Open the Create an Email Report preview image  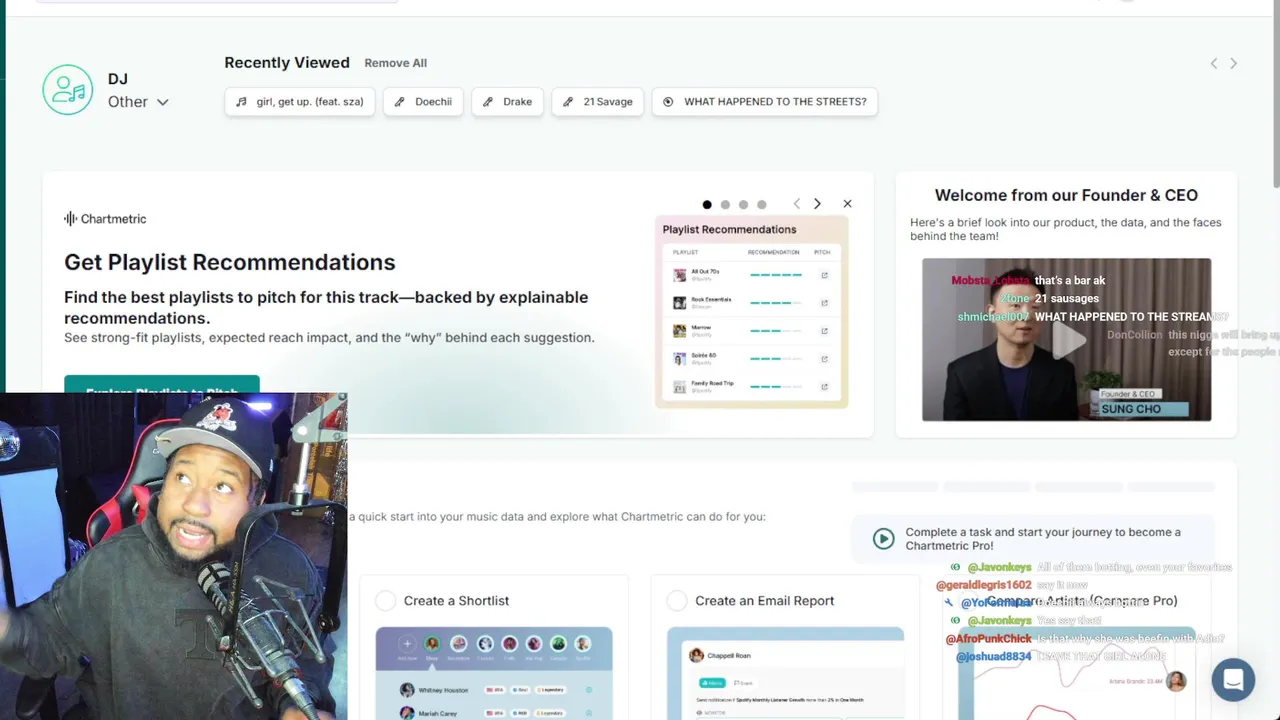[x=785, y=673]
